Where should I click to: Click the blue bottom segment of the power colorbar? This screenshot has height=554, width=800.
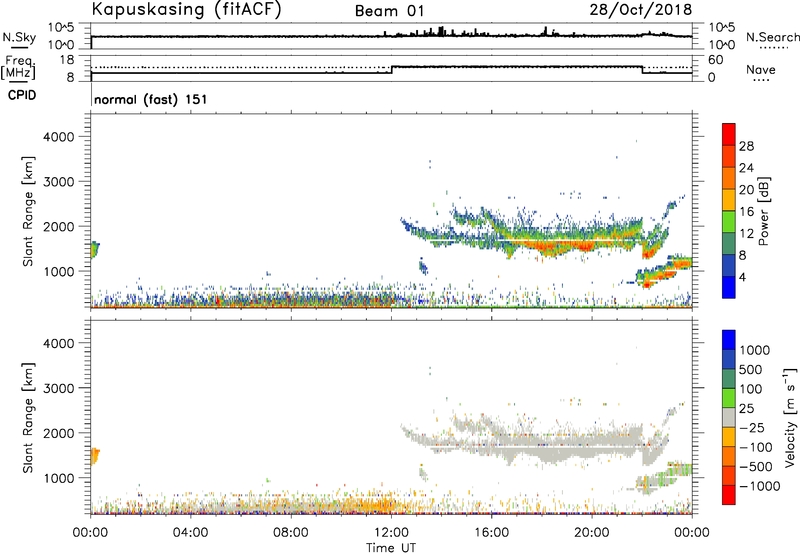729,287
